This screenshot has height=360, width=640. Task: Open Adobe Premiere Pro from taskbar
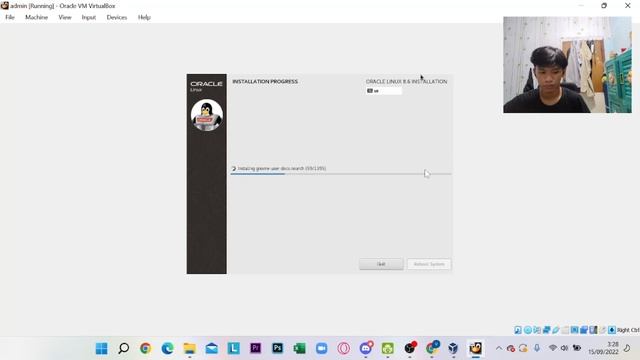point(256,348)
